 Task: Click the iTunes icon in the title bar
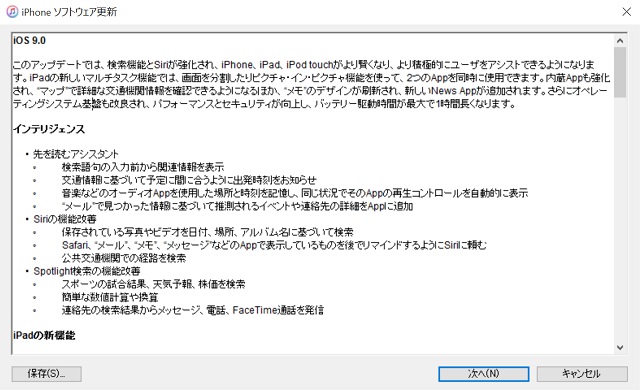coord(12,11)
